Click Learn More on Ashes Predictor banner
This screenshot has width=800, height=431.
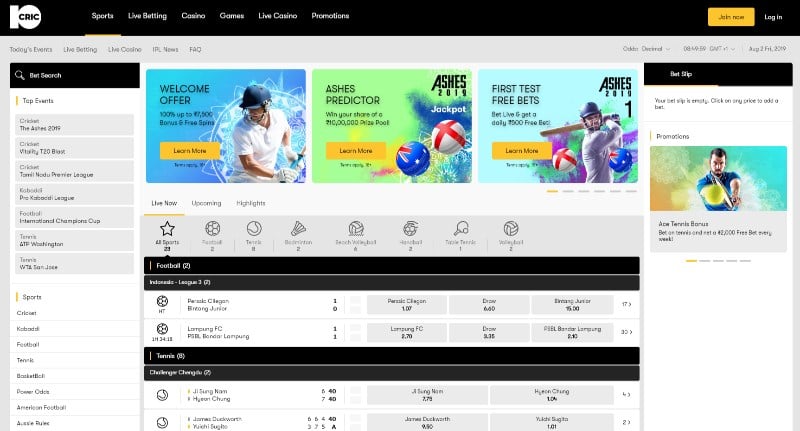pos(356,151)
